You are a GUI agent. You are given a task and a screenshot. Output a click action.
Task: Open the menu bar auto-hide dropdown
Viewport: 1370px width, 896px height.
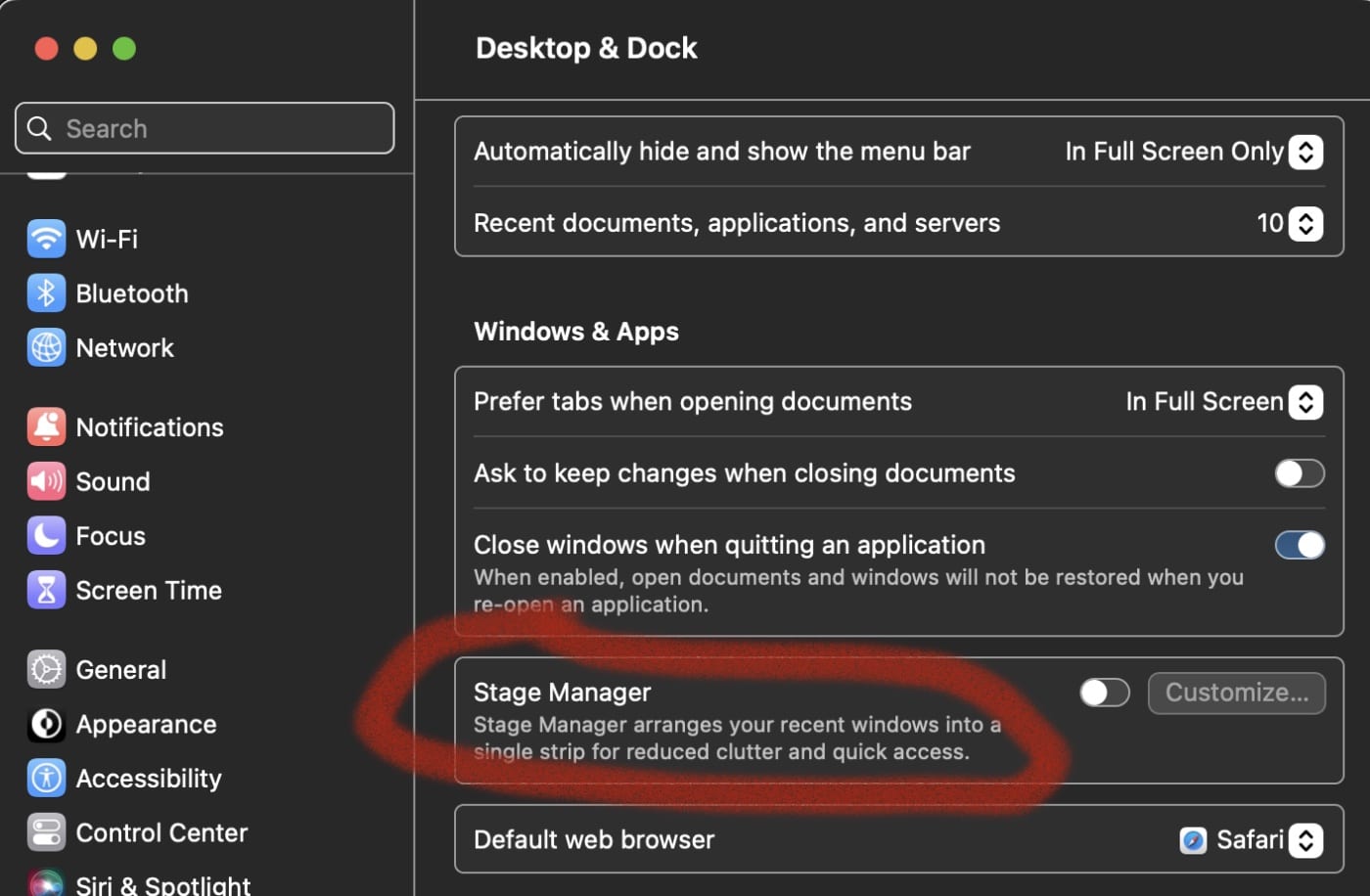[x=1305, y=152]
